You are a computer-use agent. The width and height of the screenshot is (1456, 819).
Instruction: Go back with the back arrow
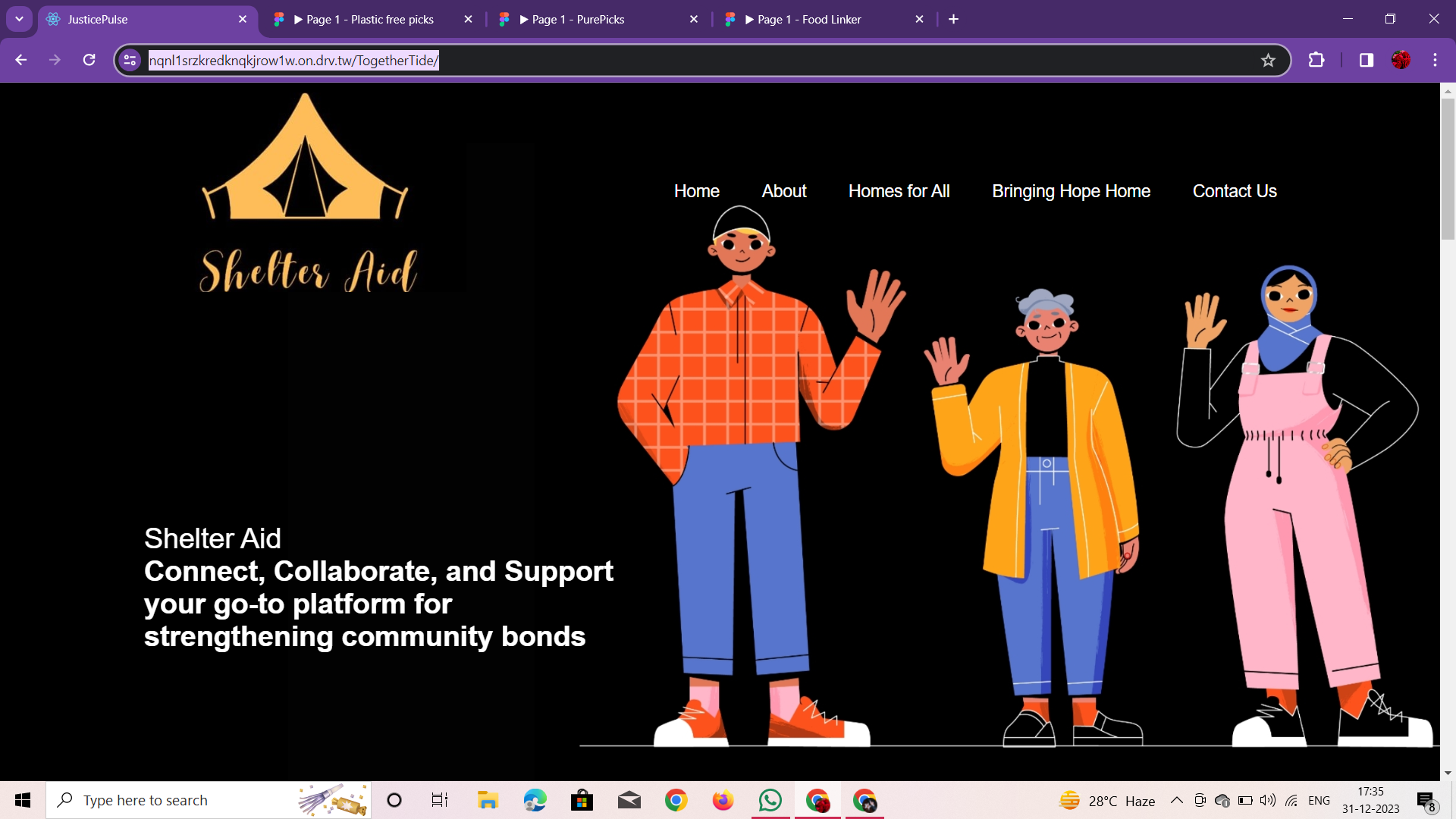click(x=21, y=60)
